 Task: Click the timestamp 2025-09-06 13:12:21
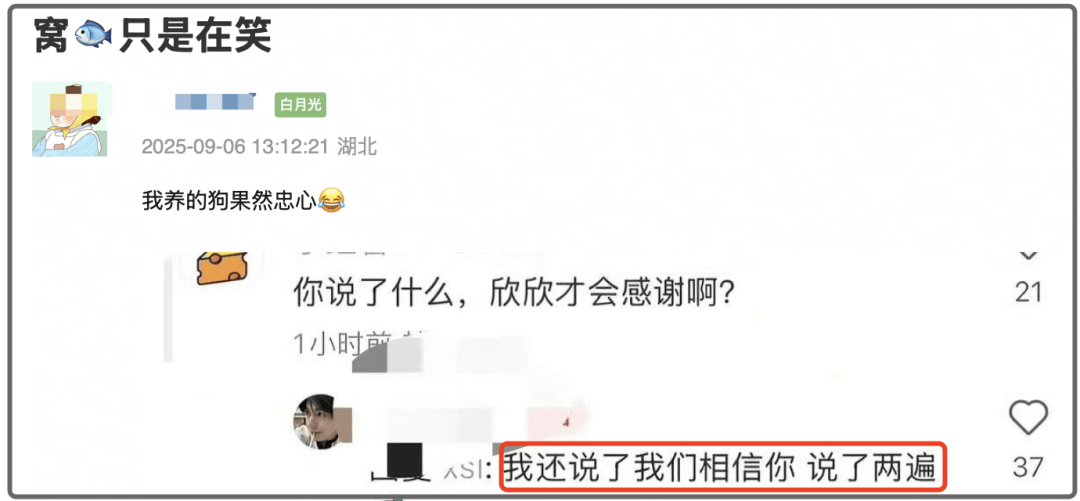tap(235, 147)
